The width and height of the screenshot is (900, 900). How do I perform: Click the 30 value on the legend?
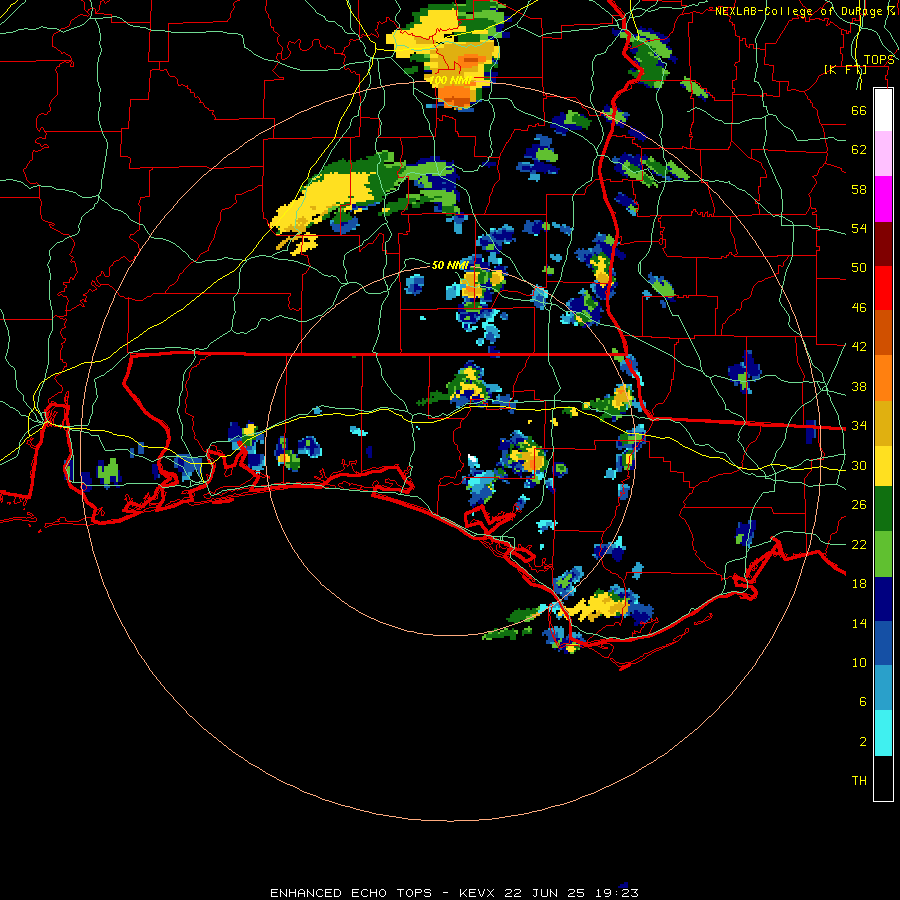(x=859, y=465)
